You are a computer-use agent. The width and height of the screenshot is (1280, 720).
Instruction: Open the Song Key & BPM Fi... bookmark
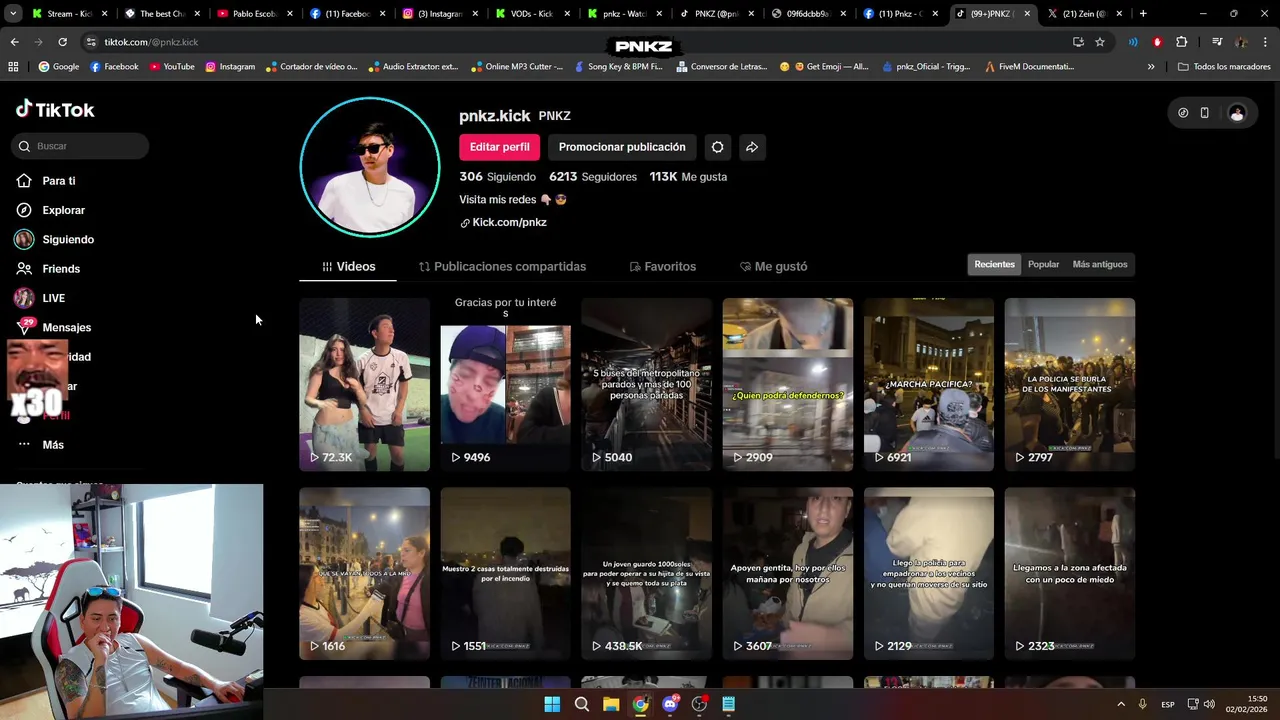coord(618,67)
